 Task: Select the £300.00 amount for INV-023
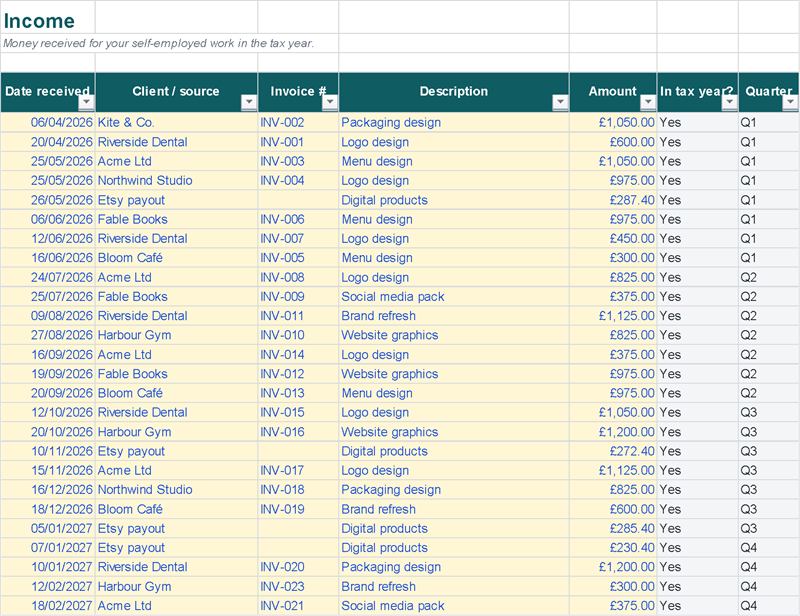(x=613, y=586)
